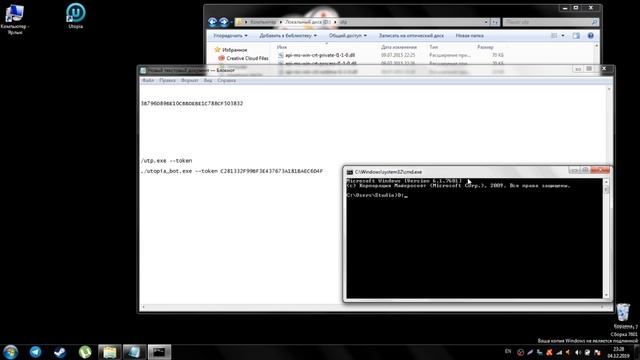Open the Action Center flag icon in the tray
Image resolution: width=640 pixels, height=360 pixels.
coord(597,352)
